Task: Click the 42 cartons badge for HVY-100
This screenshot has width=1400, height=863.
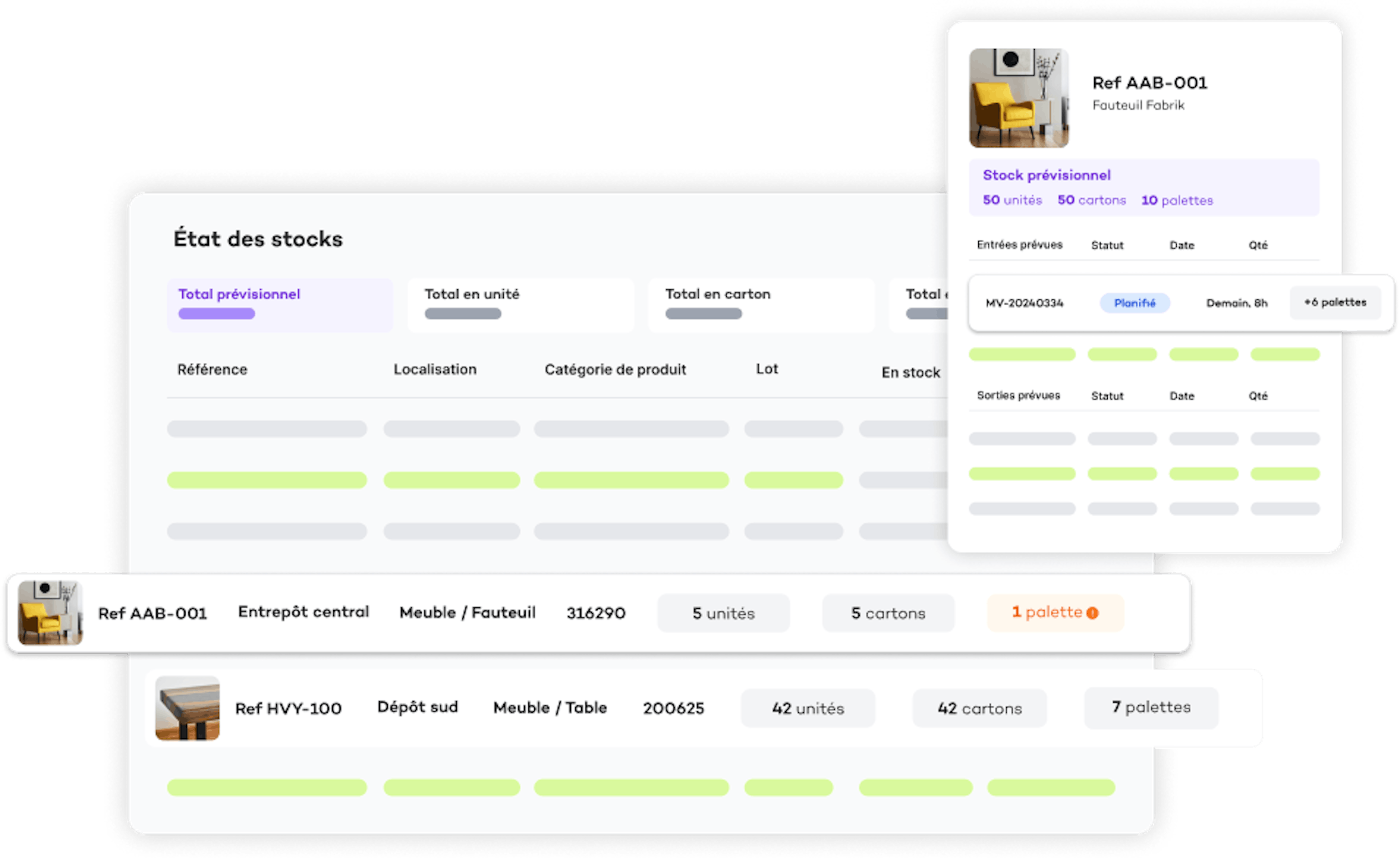Action: tap(979, 709)
